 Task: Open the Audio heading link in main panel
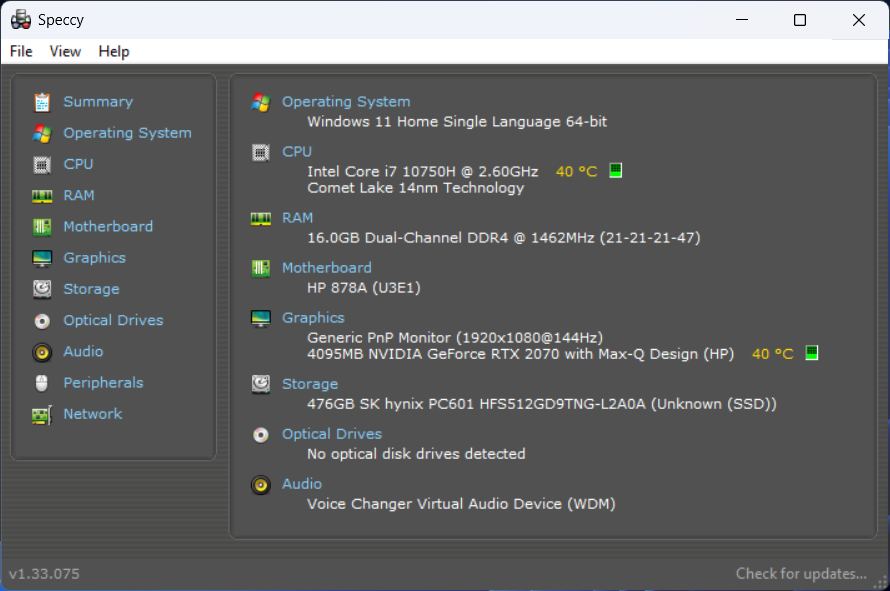[x=302, y=484]
